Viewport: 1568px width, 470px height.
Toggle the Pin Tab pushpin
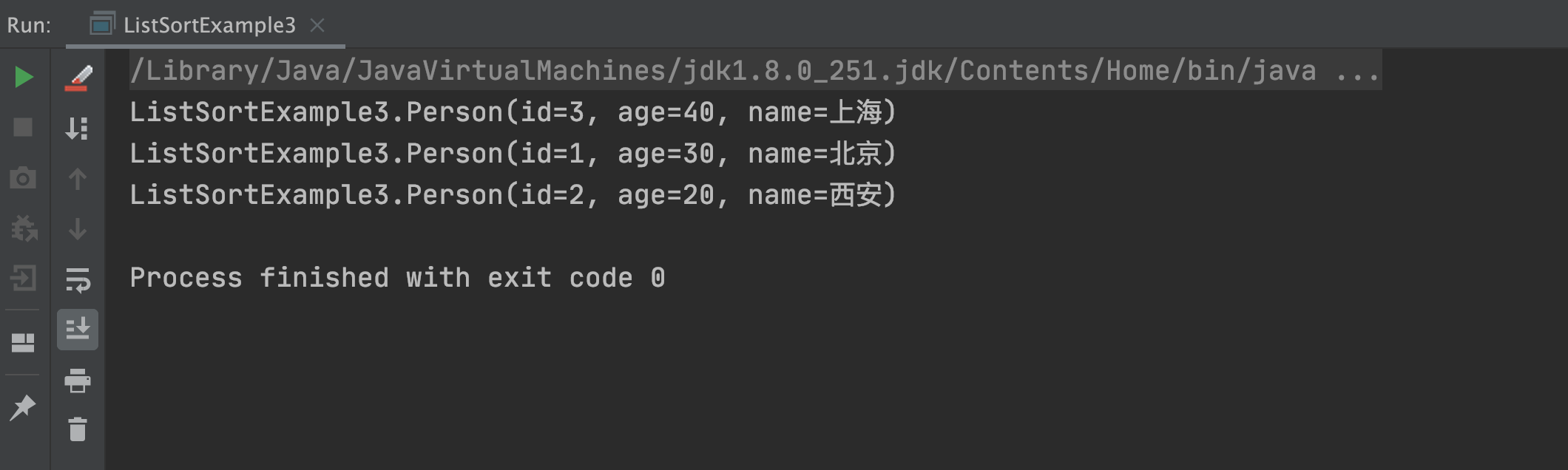point(23,407)
